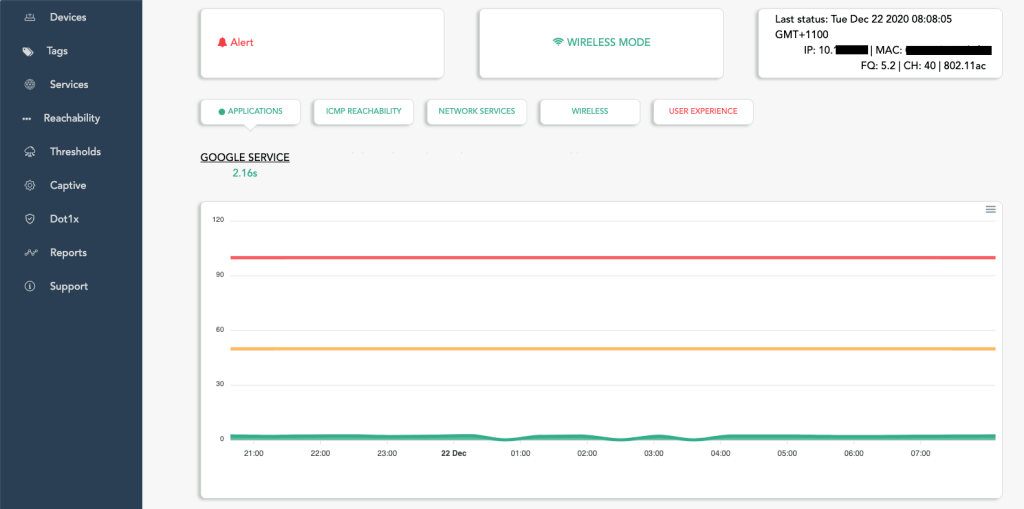Open the Network Services tab
Screen dimensions: 1024x509
click(x=476, y=111)
